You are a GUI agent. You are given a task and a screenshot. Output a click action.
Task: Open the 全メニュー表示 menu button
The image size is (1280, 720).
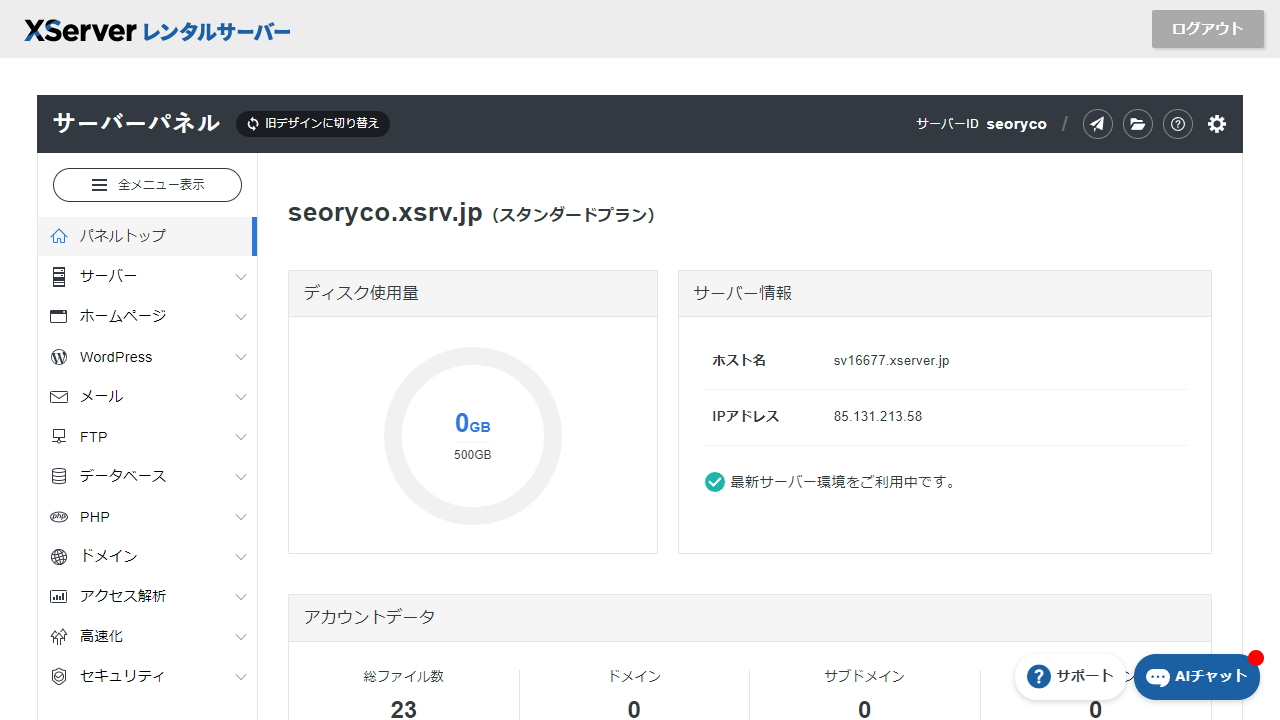[x=147, y=185]
